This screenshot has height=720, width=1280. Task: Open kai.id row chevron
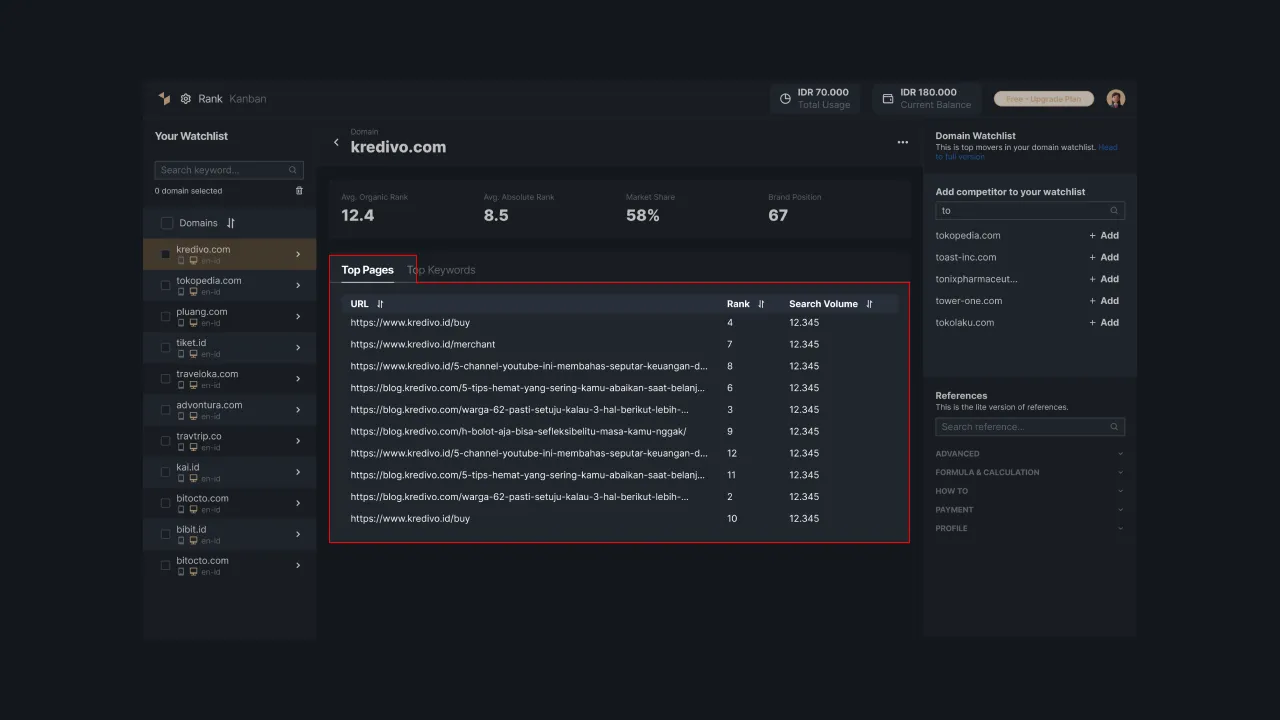298,471
